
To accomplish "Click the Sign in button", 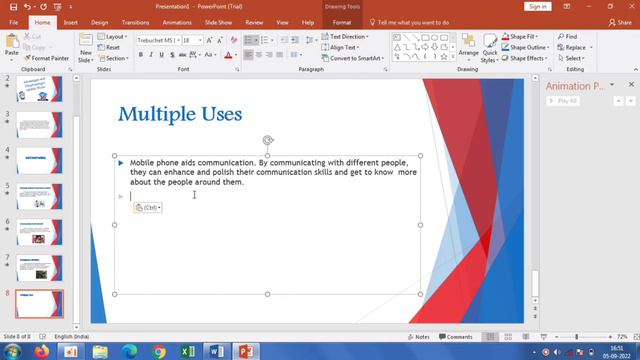I will click(x=538, y=7).
